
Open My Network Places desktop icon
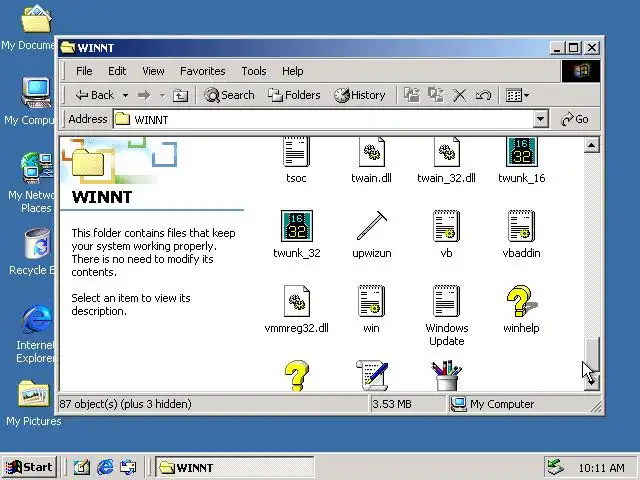coord(37,168)
